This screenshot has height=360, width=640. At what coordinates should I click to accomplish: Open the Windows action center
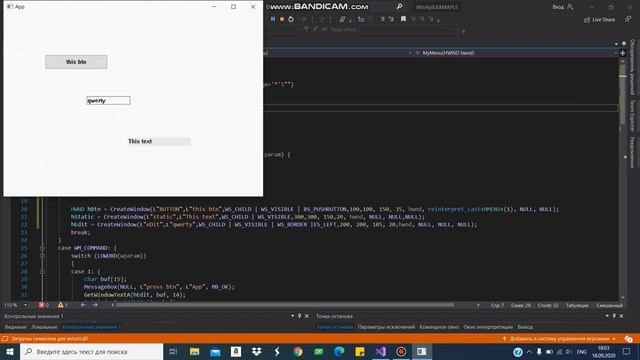(626, 351)
